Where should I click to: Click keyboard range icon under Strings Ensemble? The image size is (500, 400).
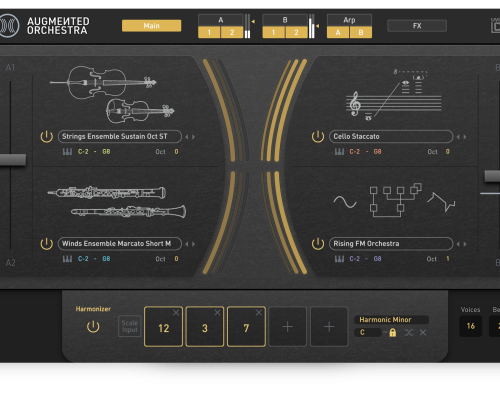(x=67, y=152)
